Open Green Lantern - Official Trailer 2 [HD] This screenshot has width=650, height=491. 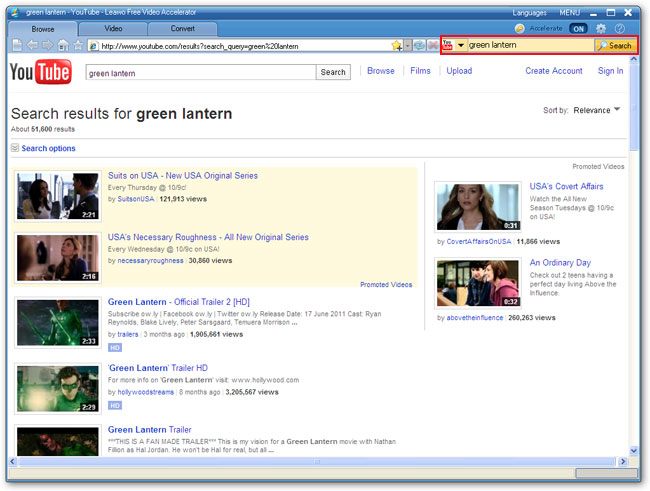click(x=179, y=302)
